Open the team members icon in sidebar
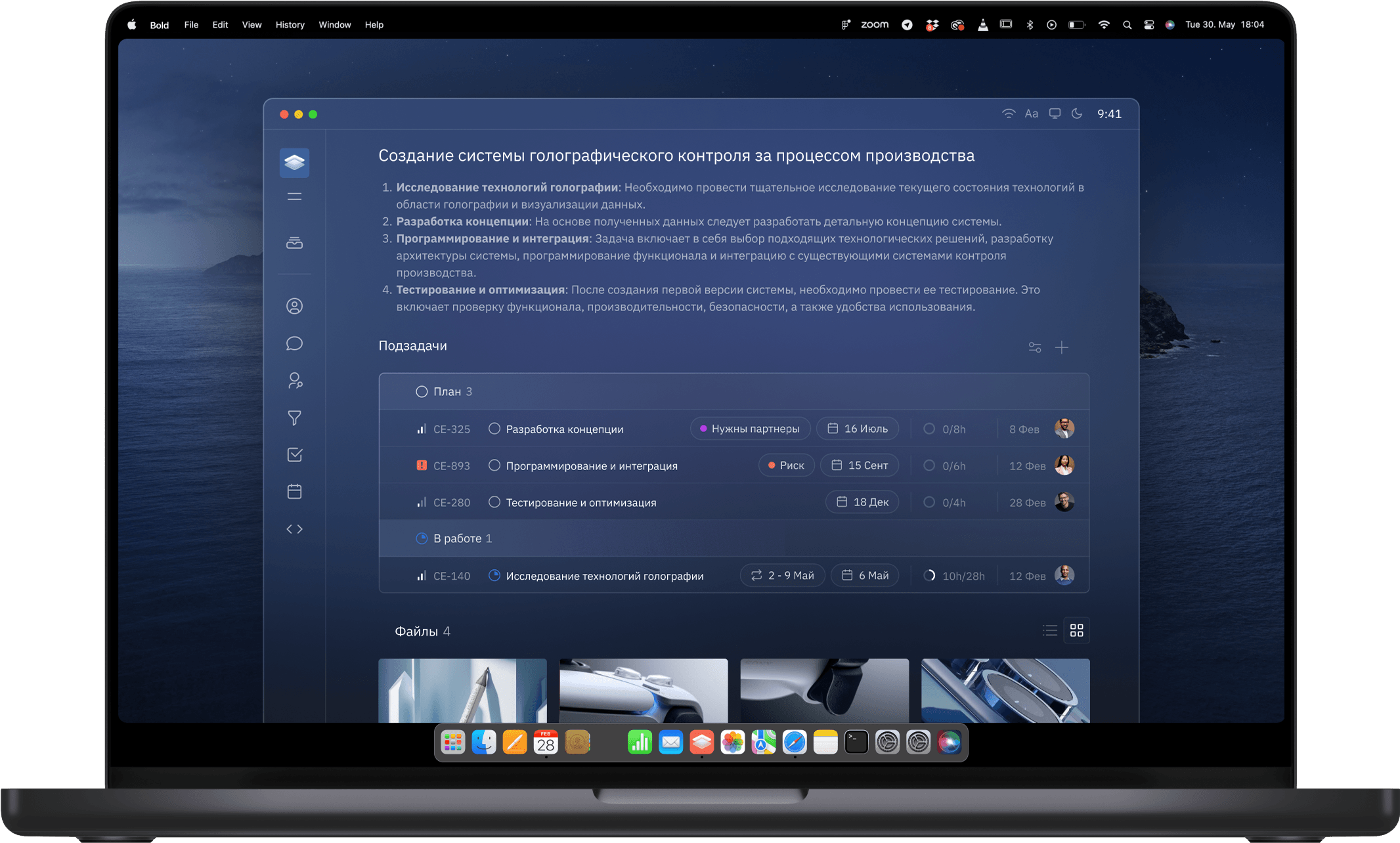Viewport: 1400px width, 843px height. point(294,381)
